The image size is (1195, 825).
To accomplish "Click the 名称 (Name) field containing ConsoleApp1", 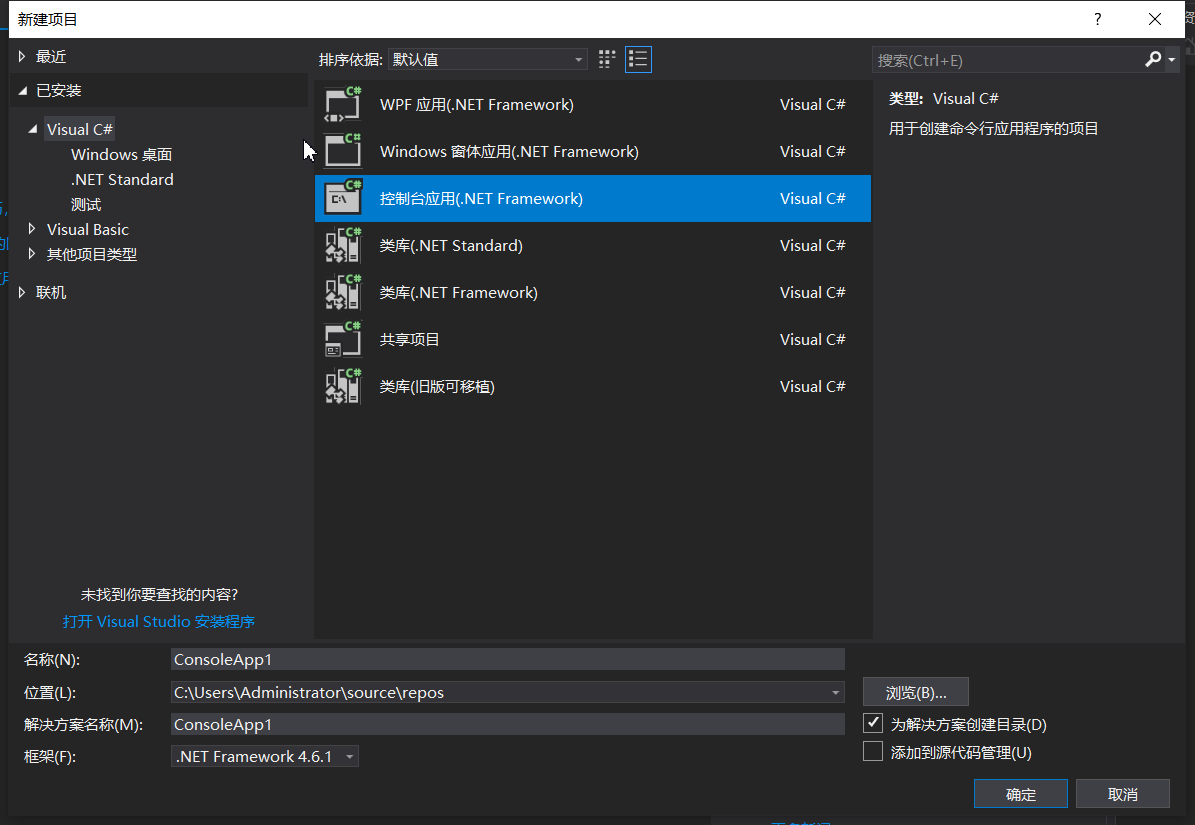I will [508, 660].
